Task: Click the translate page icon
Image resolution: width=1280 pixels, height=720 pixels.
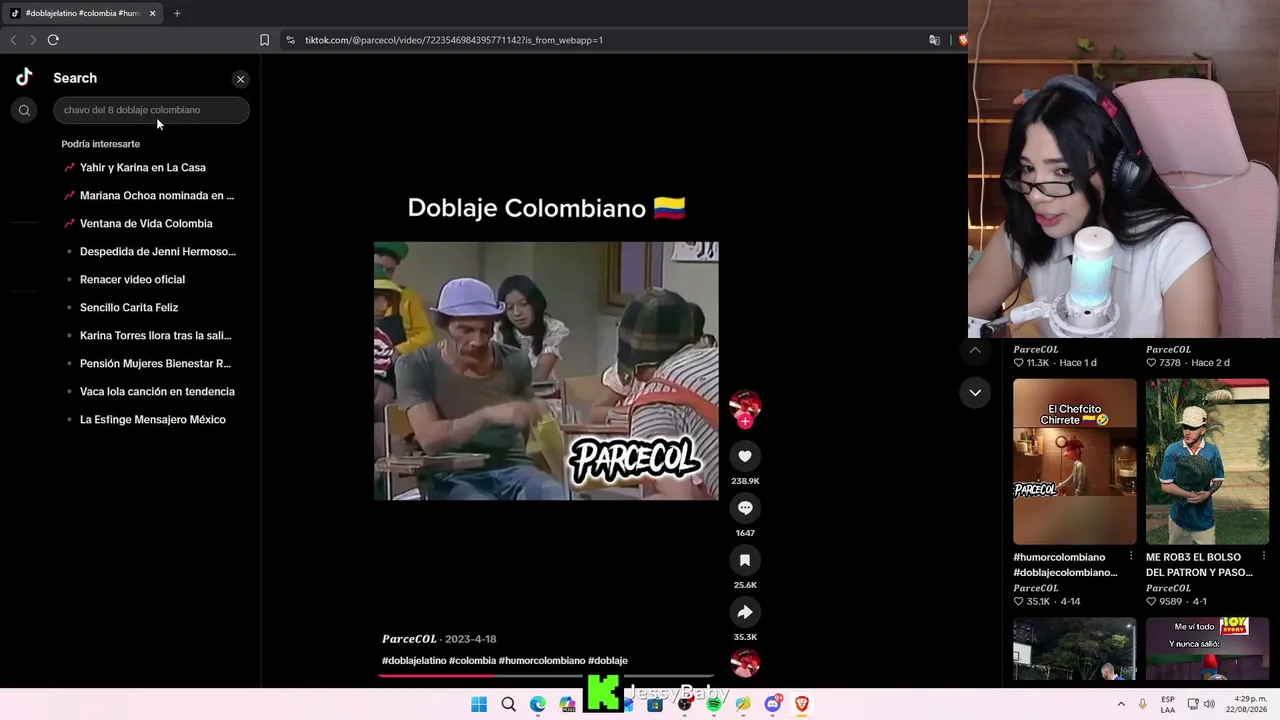Action: 934,40
